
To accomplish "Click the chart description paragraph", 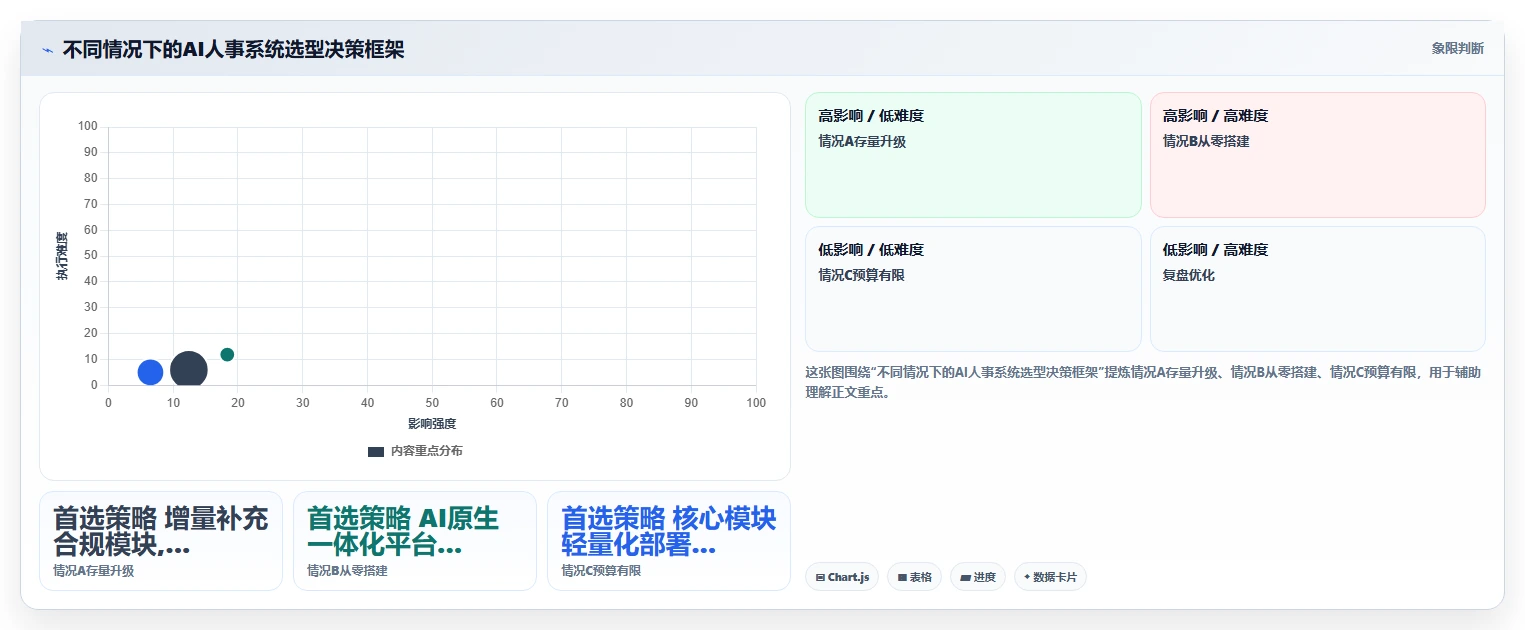I will coord(1143,382).
